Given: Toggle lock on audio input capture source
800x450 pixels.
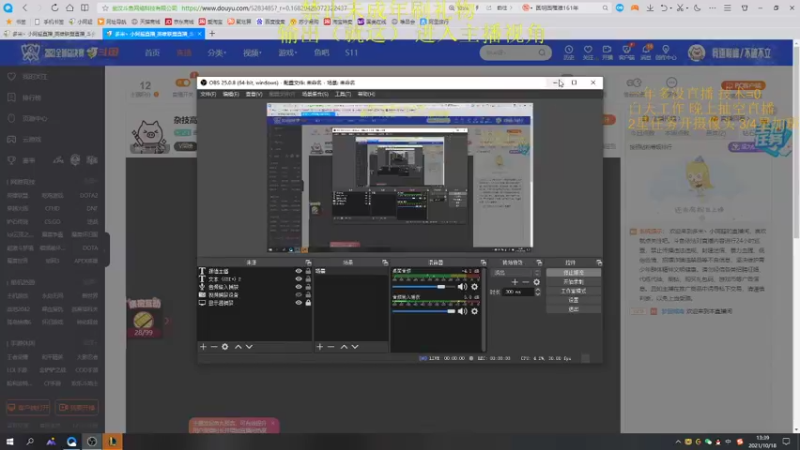Looking at the screenshot, I should pyautogui.click(x=308, y=287).
